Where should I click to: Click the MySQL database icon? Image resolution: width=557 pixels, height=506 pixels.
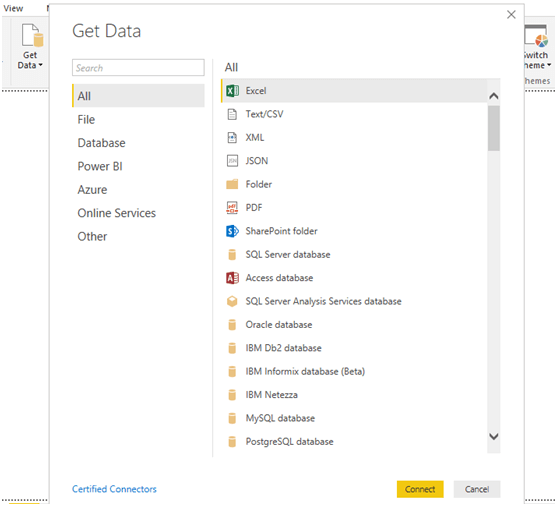232,419
